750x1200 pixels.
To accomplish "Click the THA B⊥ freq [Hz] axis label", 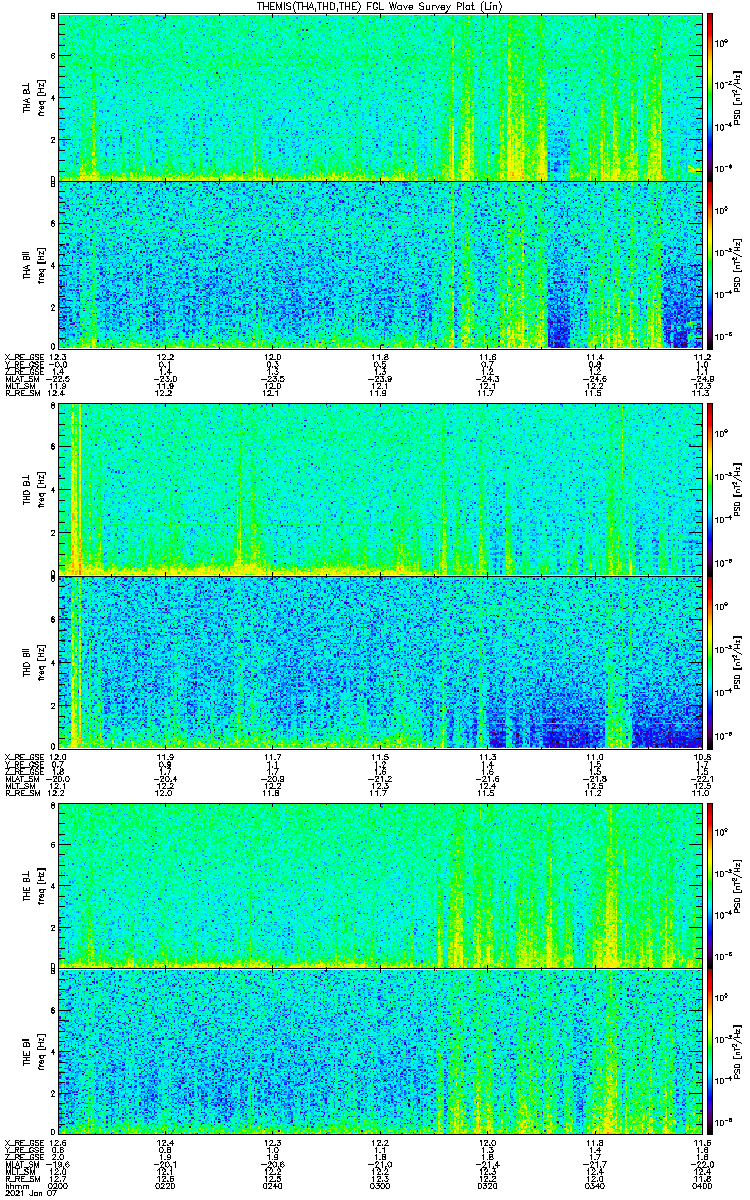I will (x=42, y=97).
